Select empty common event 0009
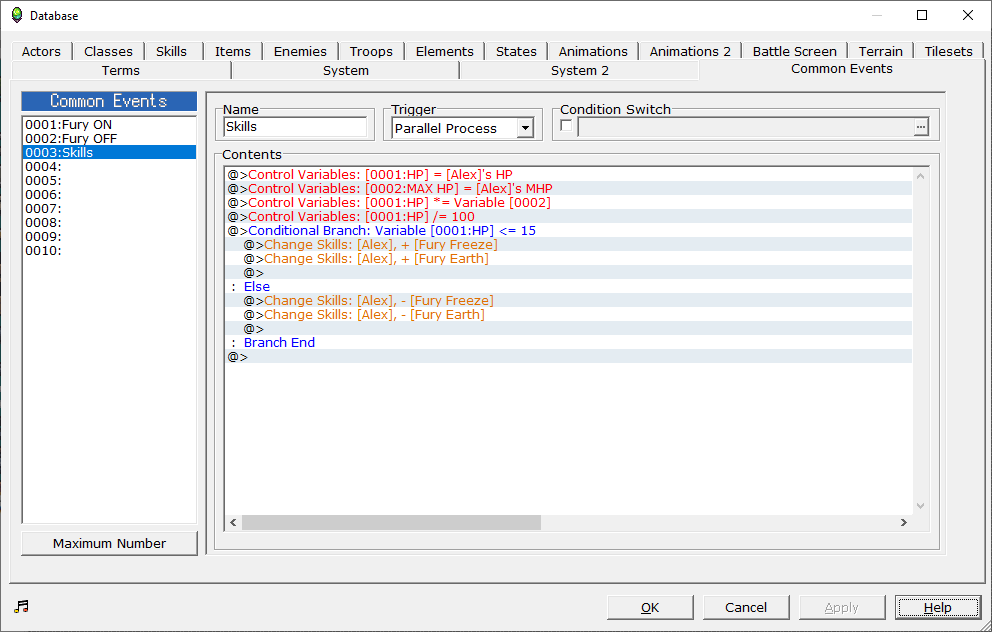This screenshot has height=632, width=992. 109,237
